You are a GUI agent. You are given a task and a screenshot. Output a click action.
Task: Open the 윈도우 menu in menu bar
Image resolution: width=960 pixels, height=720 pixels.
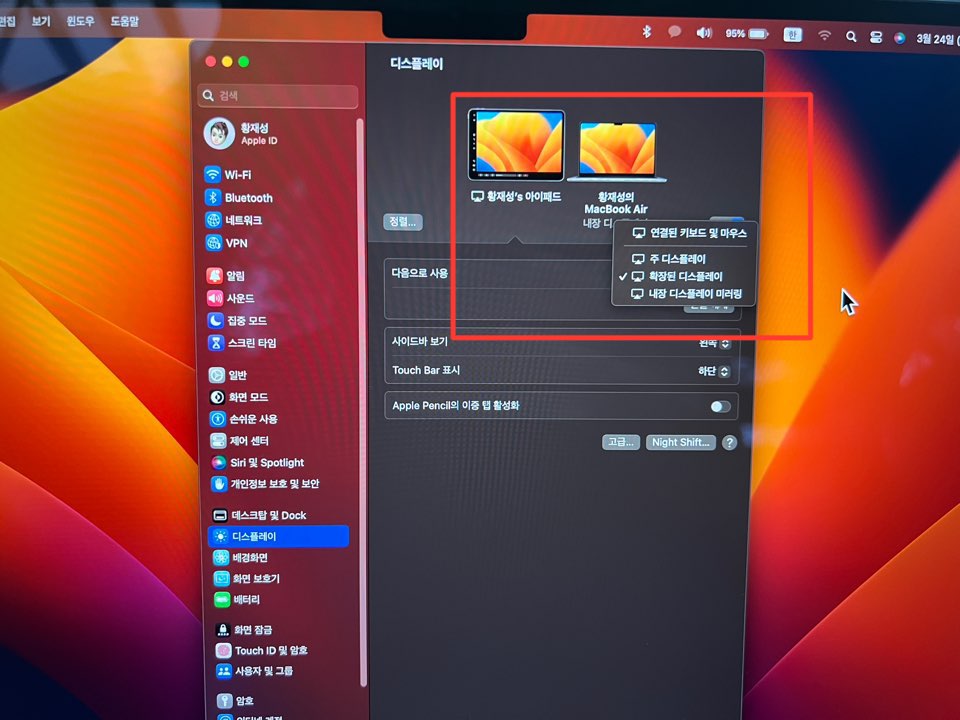coord(80,21)
